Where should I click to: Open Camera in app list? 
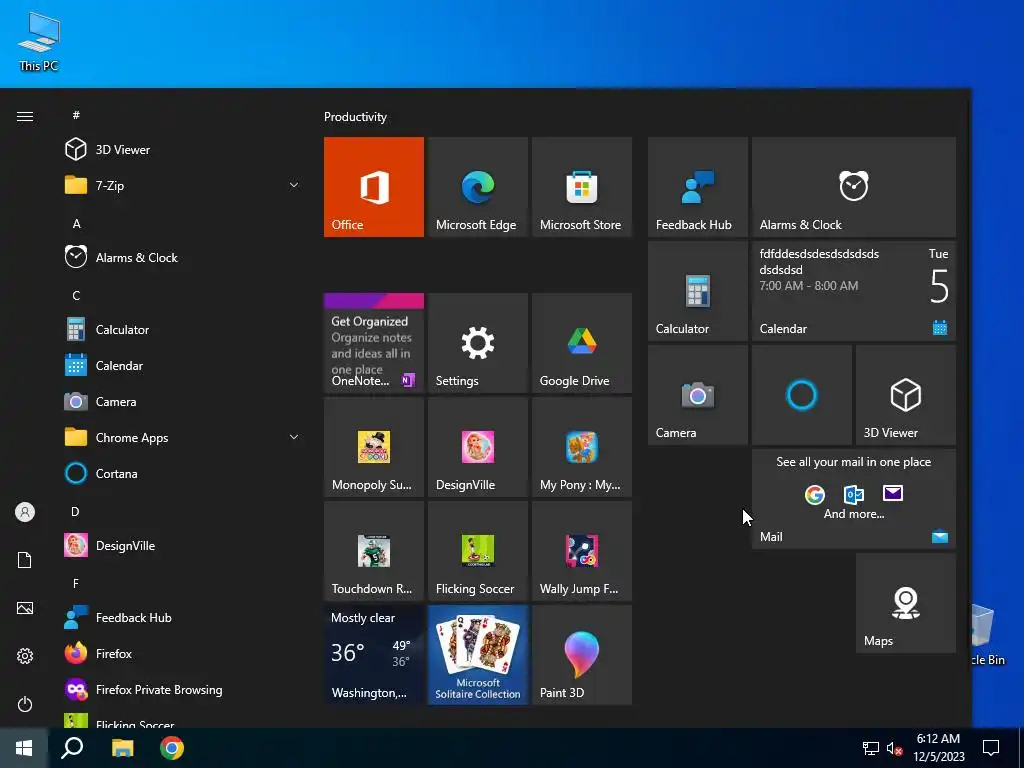click(x=183, y=402)
